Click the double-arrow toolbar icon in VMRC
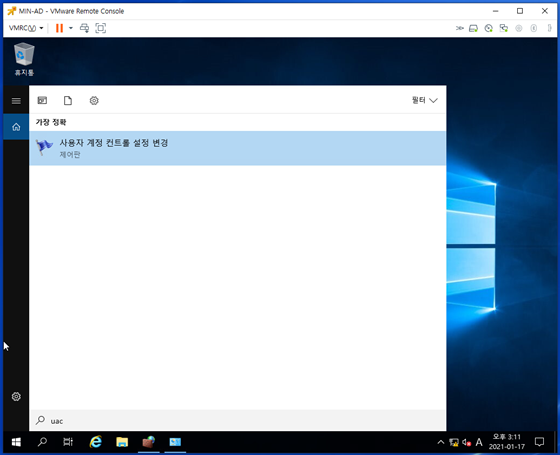The image size is (560, 455). 460,28
